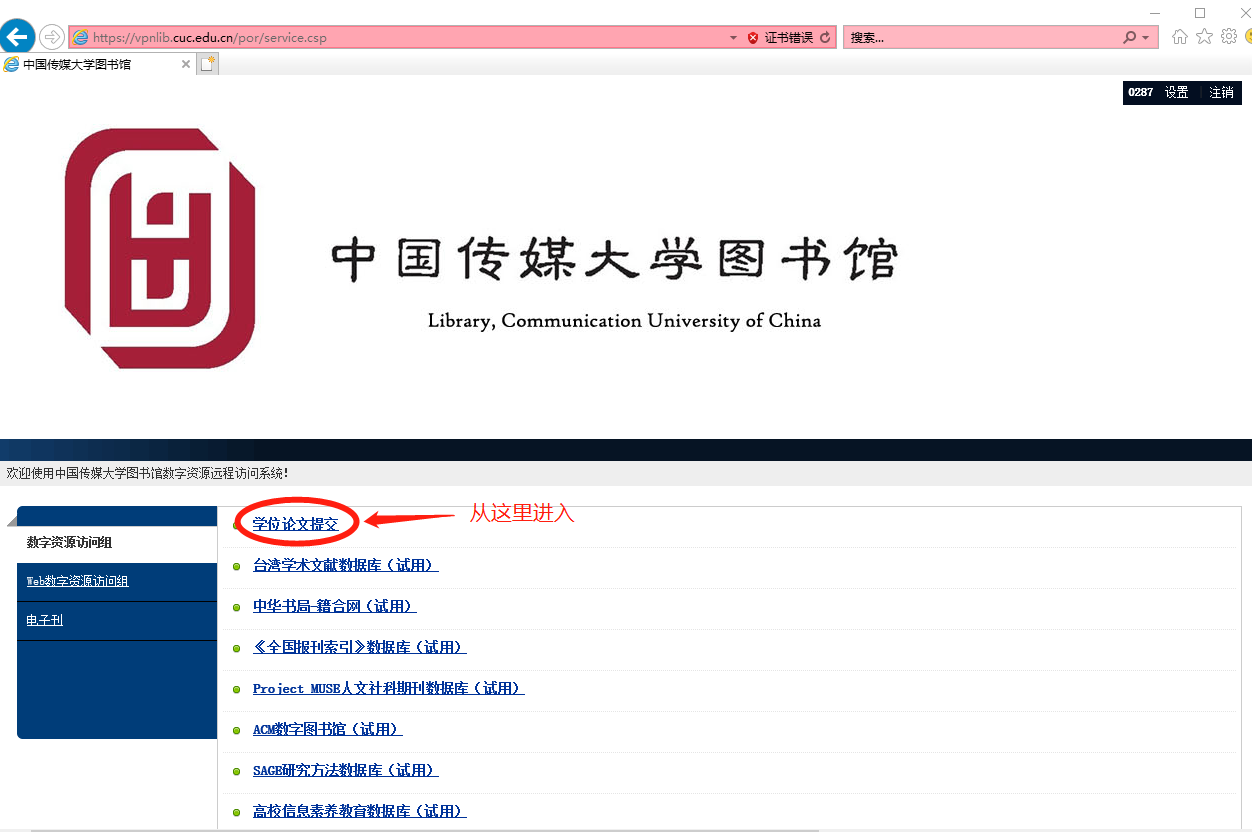Close the 中国传媒大学图书馆 tab

(x=186, y=64)
